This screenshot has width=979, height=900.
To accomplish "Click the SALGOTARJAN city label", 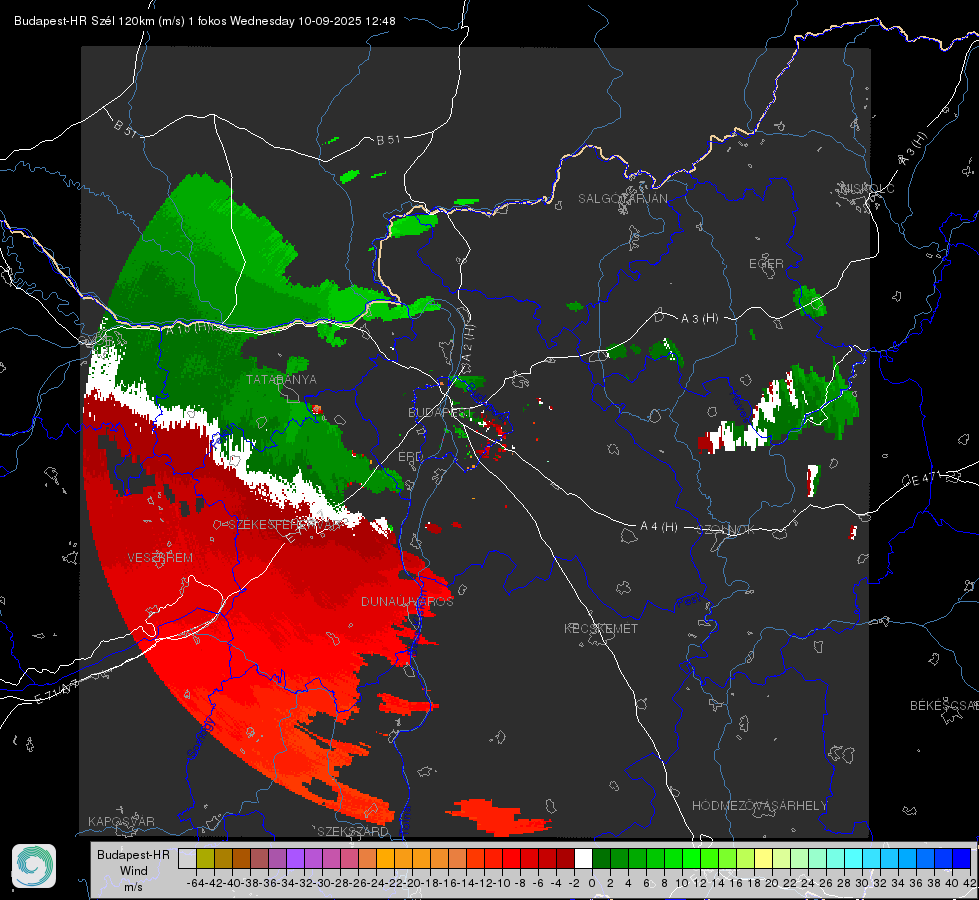I will (622, 199).
